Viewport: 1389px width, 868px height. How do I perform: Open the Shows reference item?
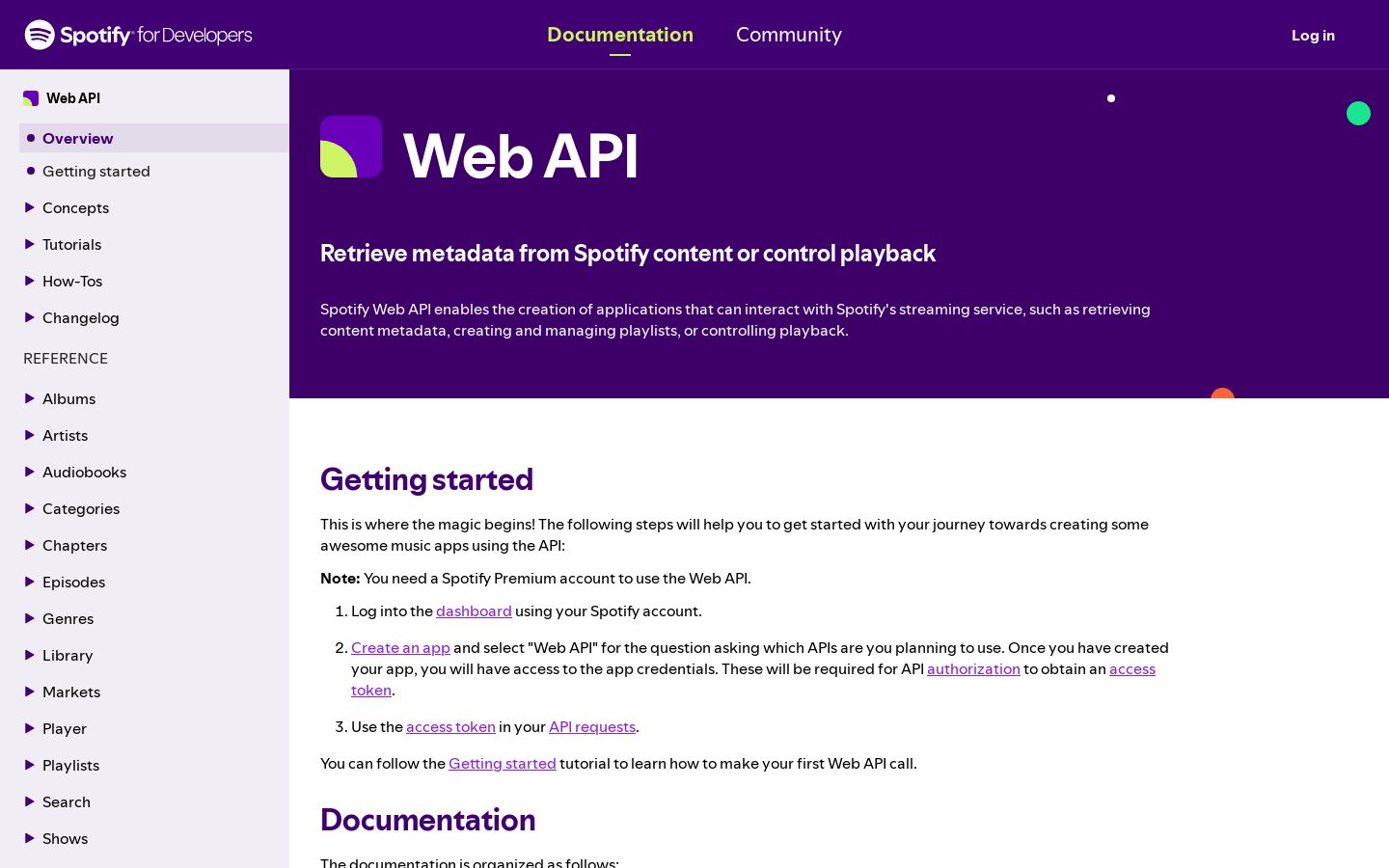tap(65, 838)
